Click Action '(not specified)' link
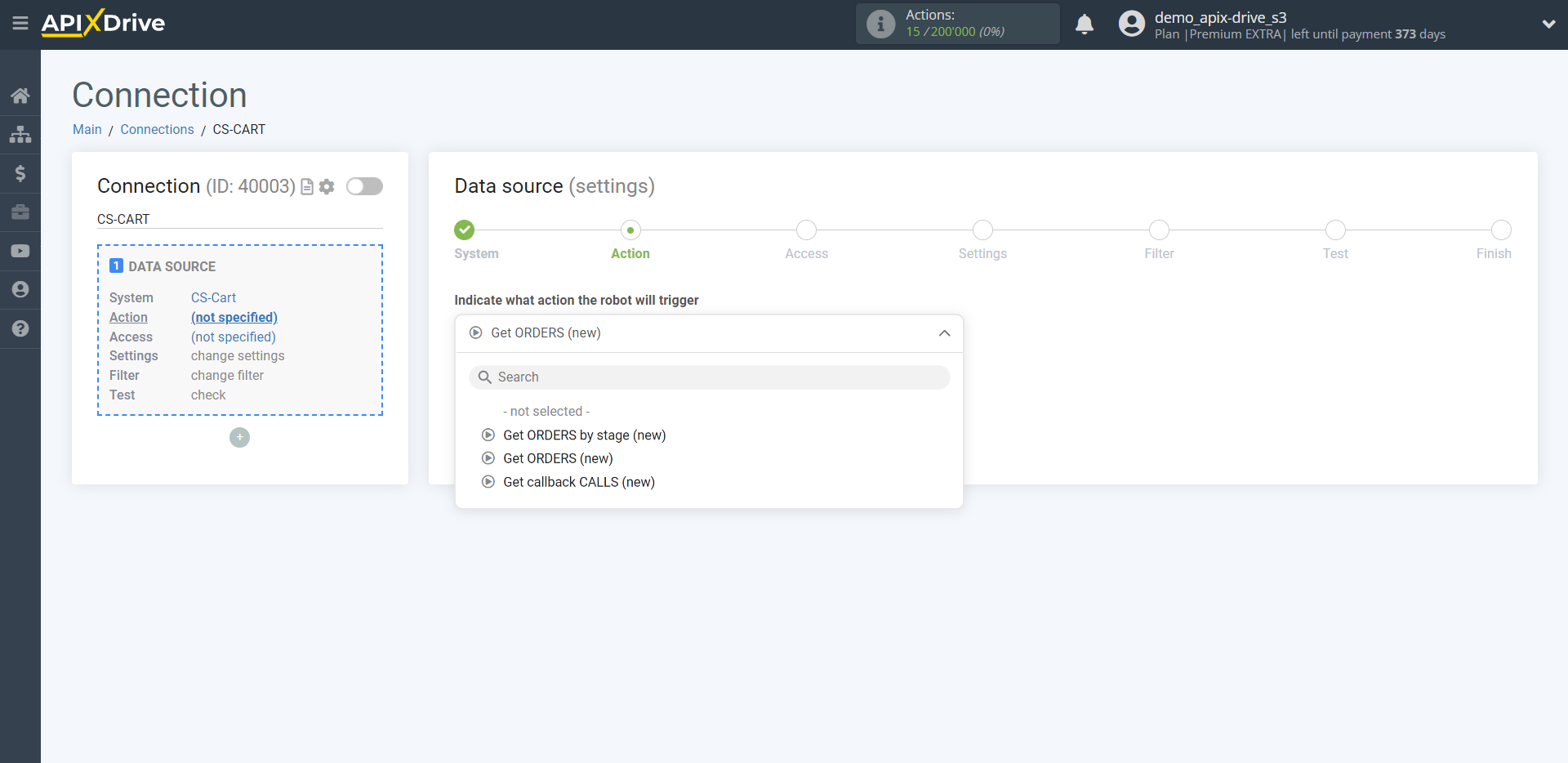The image size is (1568, 763). (x=234, y=317)
